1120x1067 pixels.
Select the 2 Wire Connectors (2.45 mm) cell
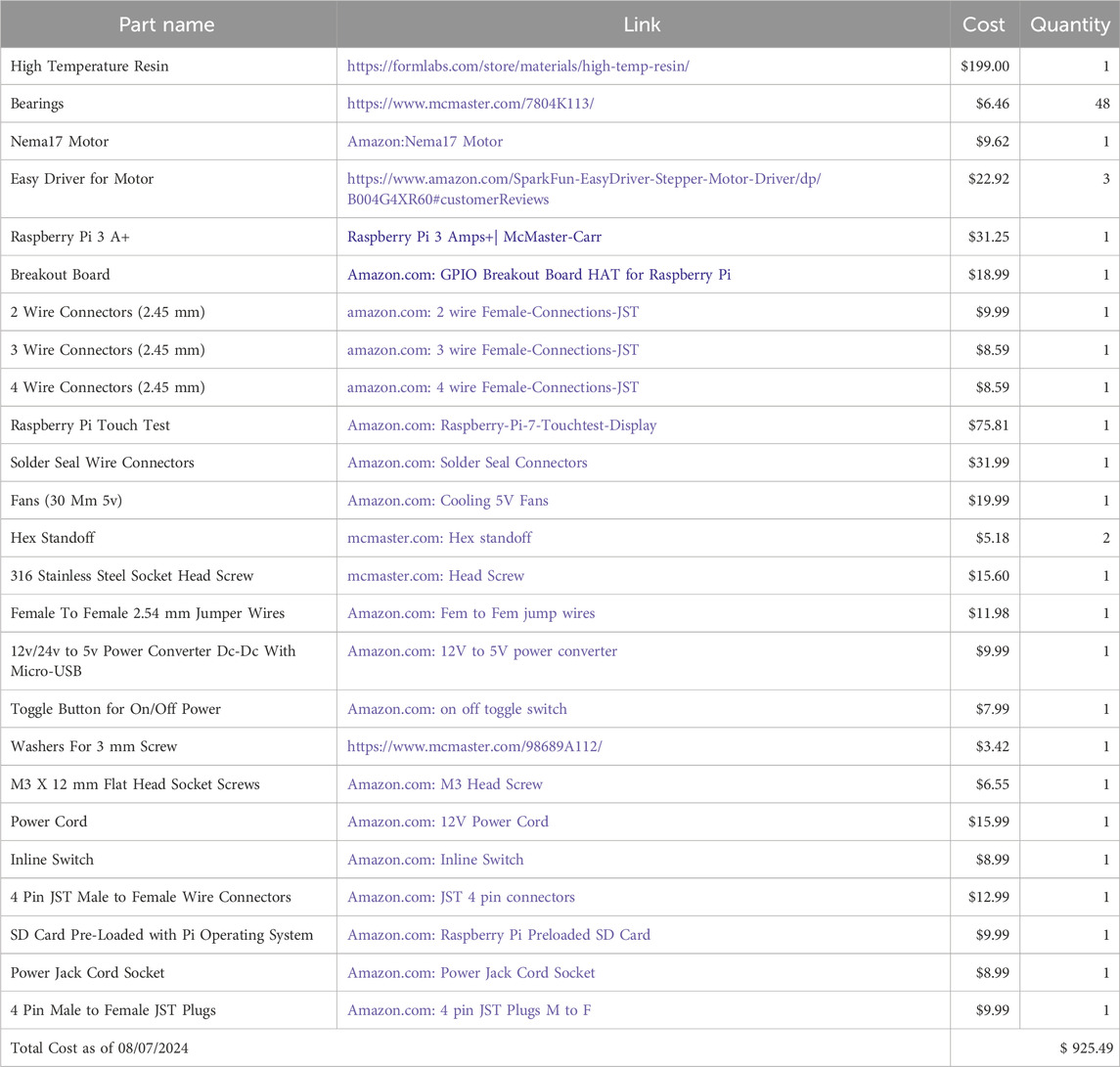coord(108,312)
